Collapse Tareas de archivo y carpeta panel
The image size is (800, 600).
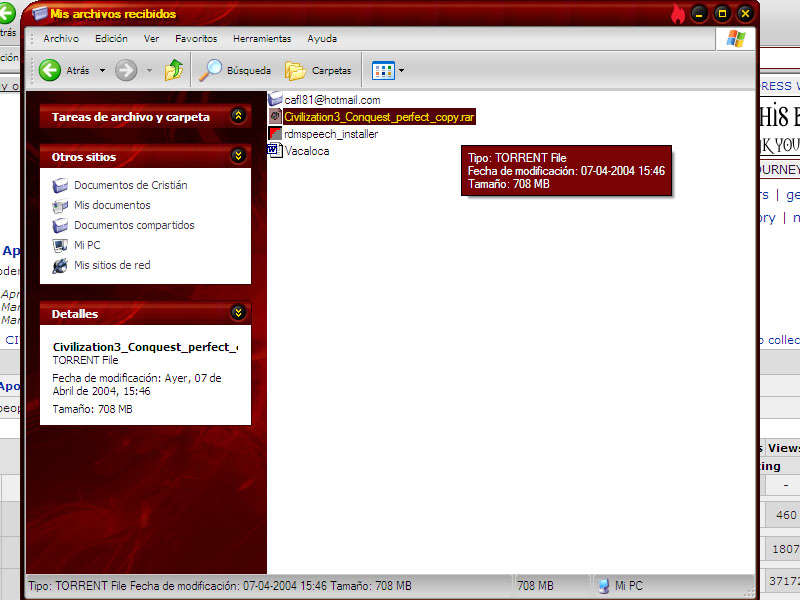[238, 116]
